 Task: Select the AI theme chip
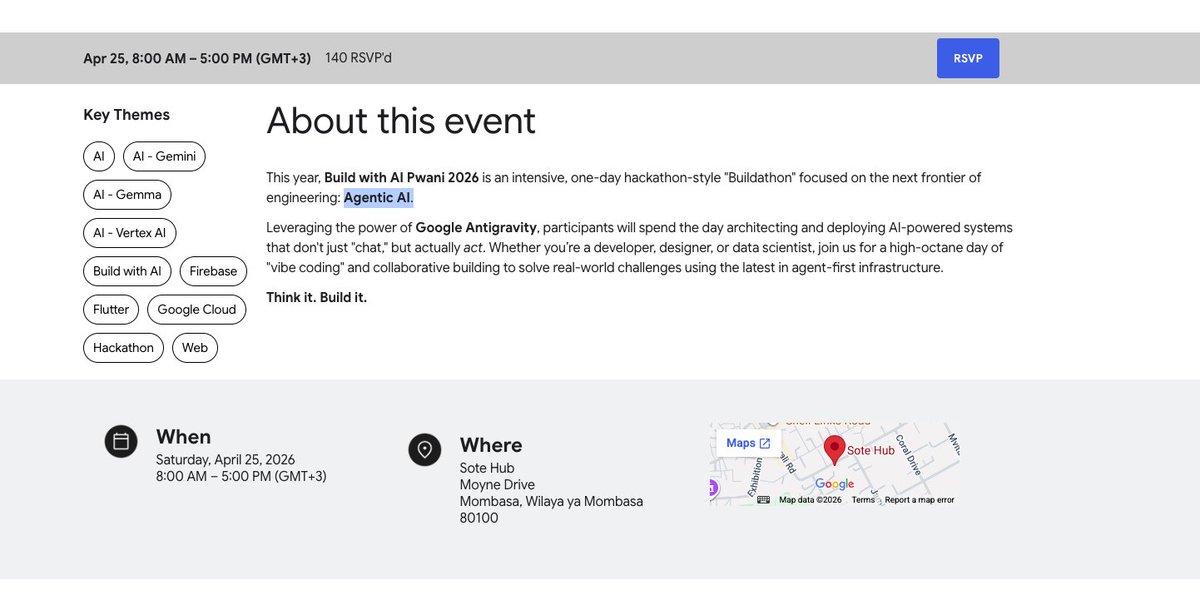[98, 157]
